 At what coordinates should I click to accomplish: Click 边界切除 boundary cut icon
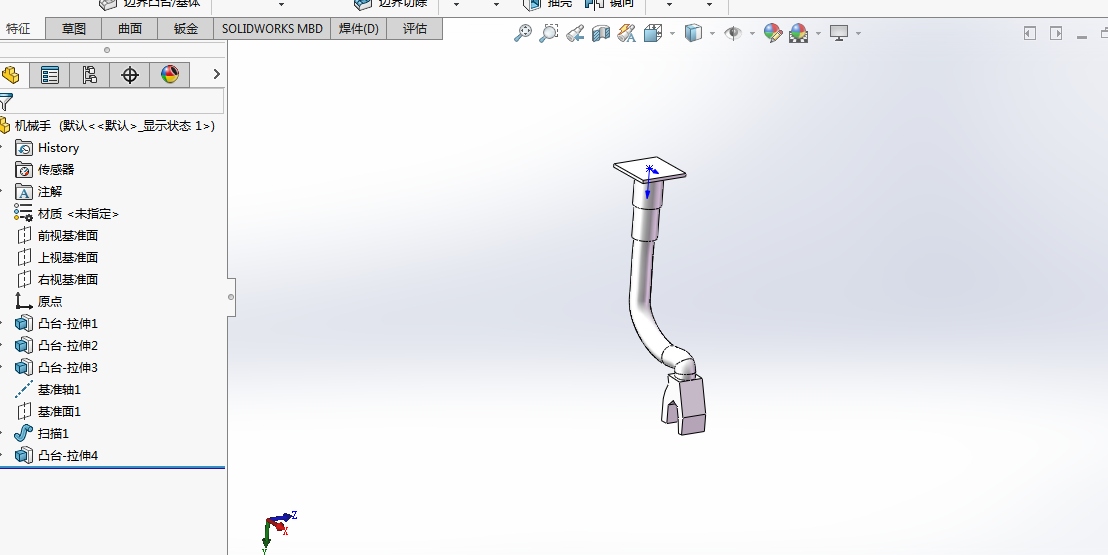coord(363,4)
